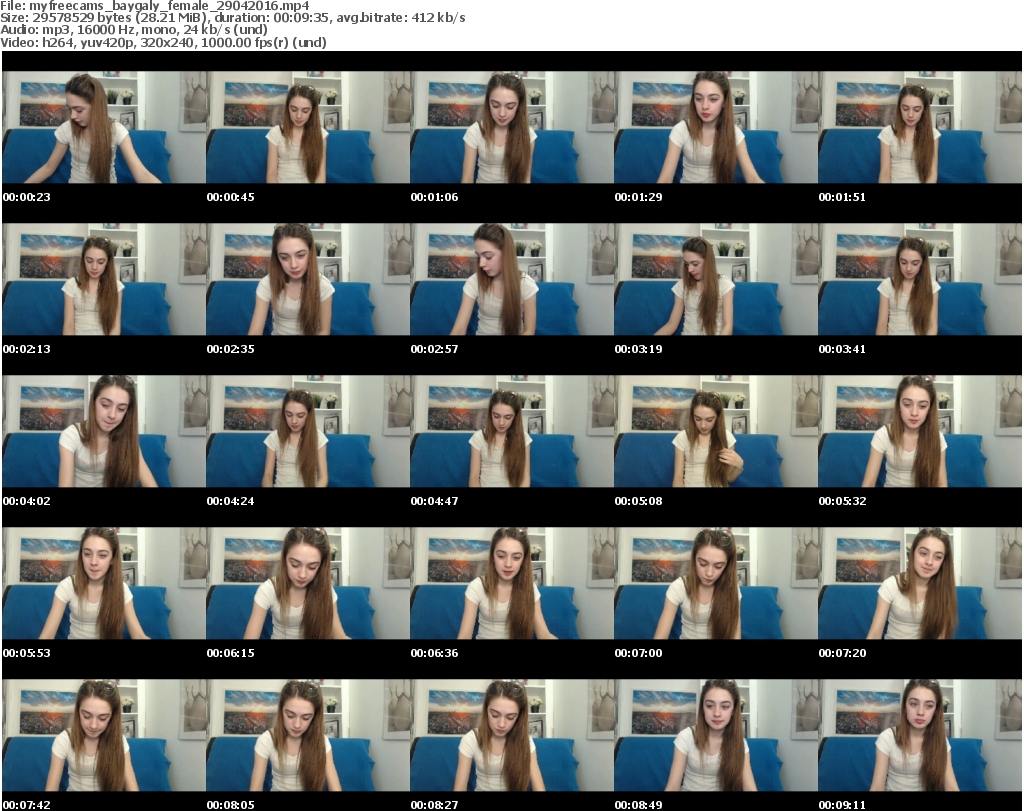Click the timestamp text 00:04:02
Image resolution: width=1024 pixels, height=811 pixels.
(27, 501)
